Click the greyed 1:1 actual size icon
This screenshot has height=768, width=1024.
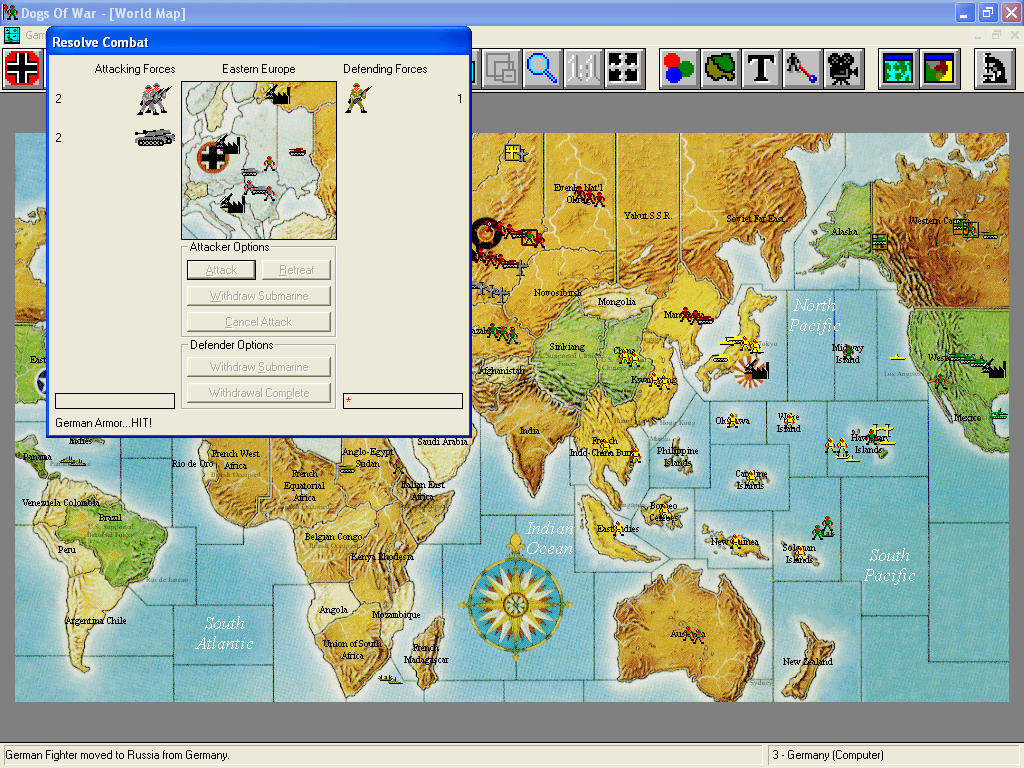point(583,68)
